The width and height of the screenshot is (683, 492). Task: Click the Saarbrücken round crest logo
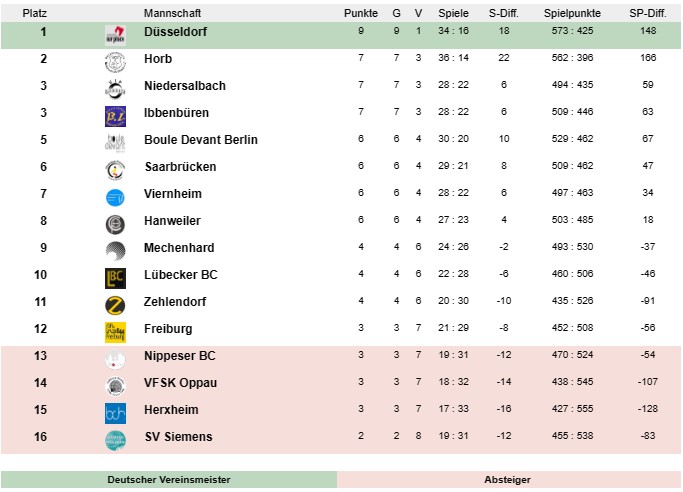click(115, 170)
